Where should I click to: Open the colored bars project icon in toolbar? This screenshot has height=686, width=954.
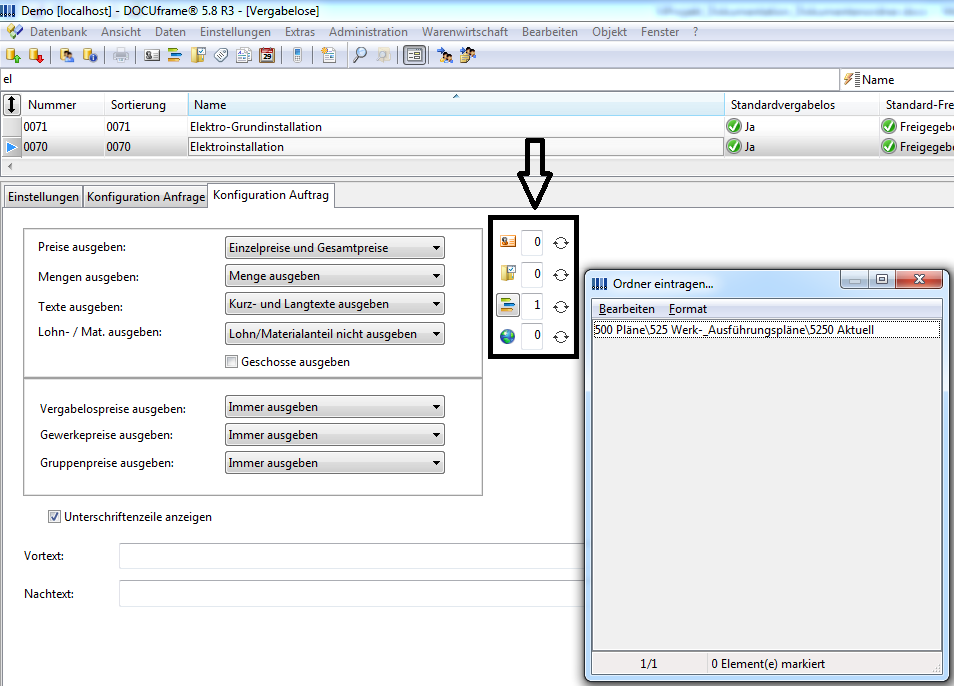click(175, 56)
